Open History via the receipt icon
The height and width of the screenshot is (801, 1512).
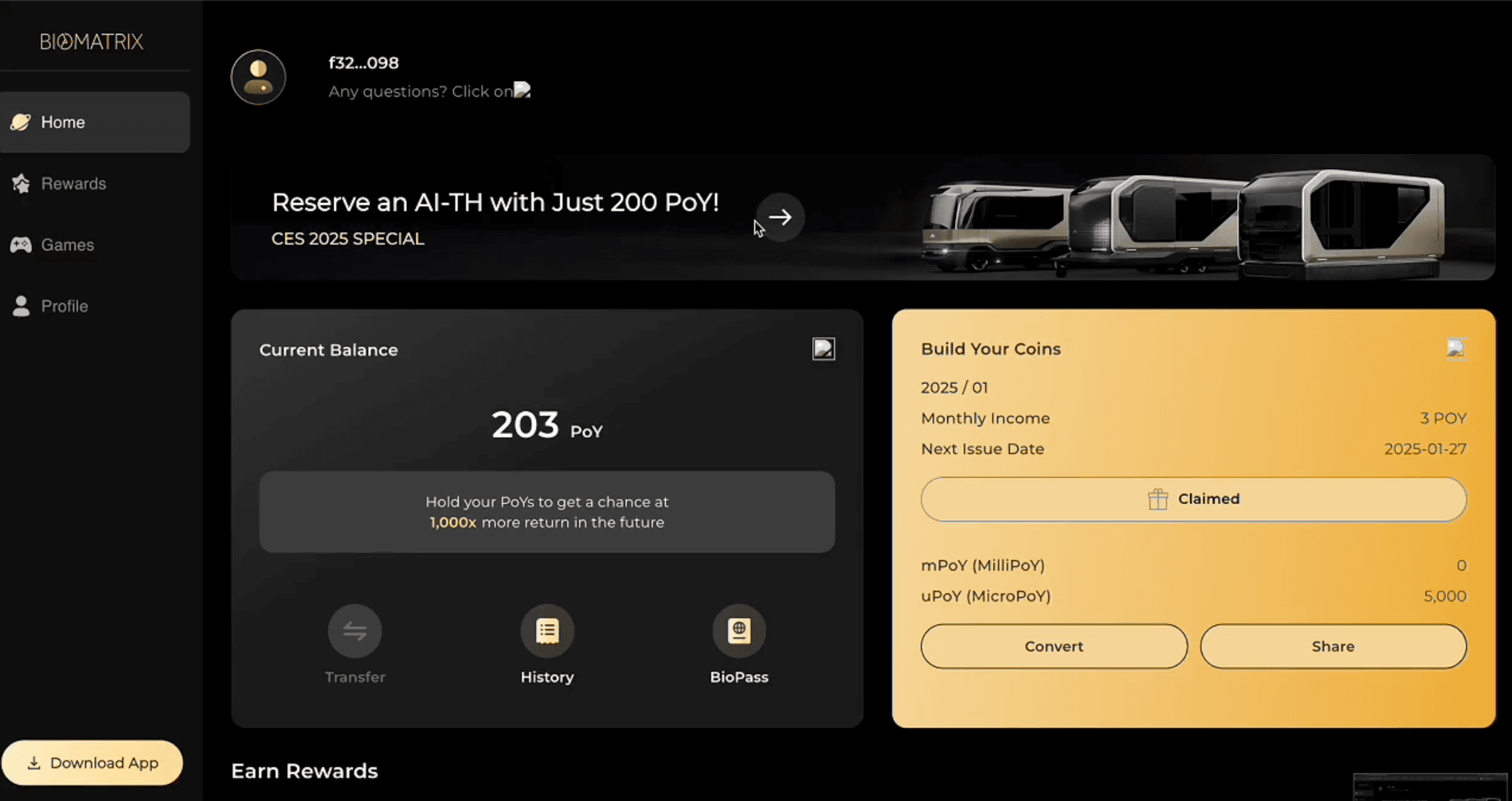(547, 630)
